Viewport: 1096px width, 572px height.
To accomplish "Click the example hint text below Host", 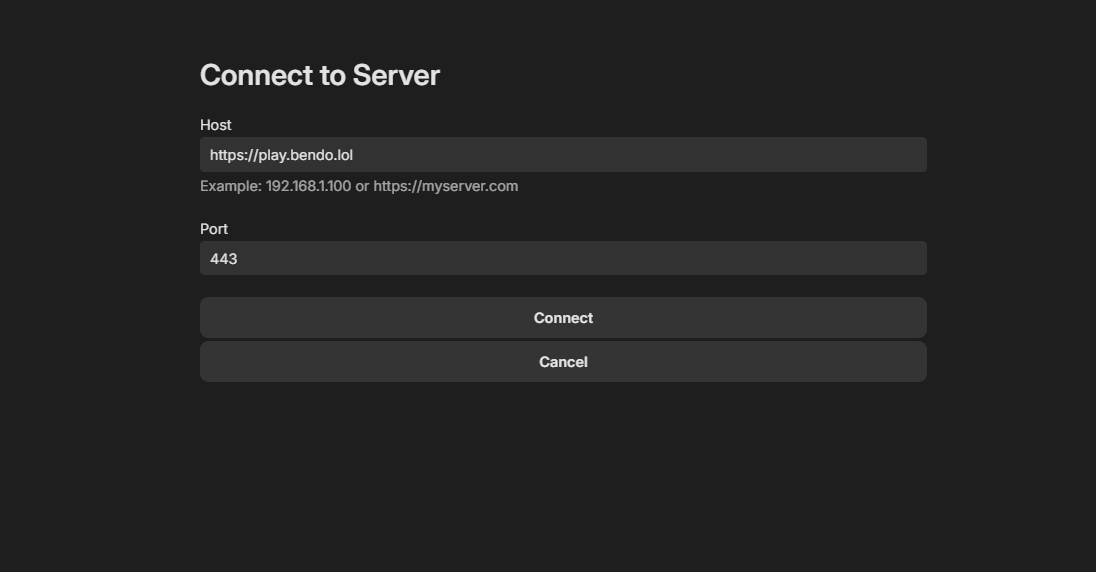I will 358,186.
